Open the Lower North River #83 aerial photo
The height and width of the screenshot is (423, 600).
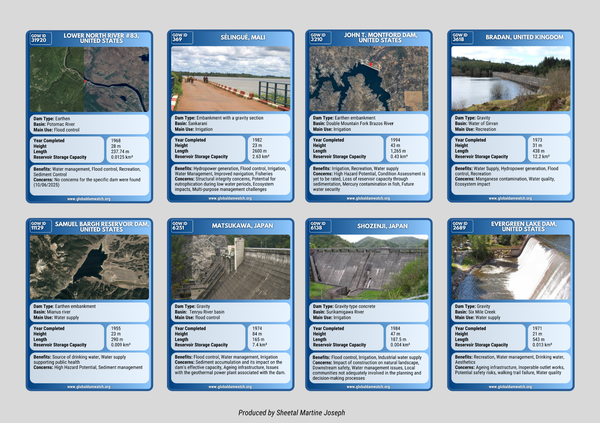click(90, 80)
